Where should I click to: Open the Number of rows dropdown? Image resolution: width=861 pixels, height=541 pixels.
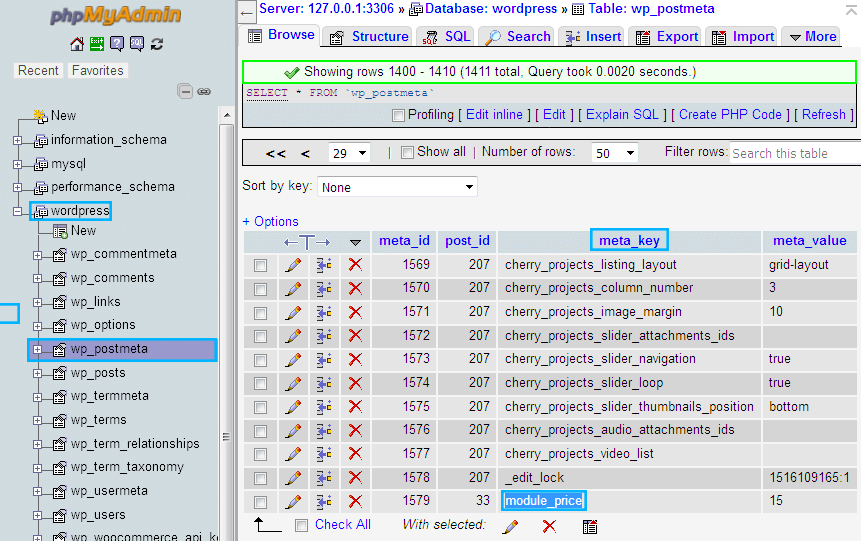click(x=614, y=153)
